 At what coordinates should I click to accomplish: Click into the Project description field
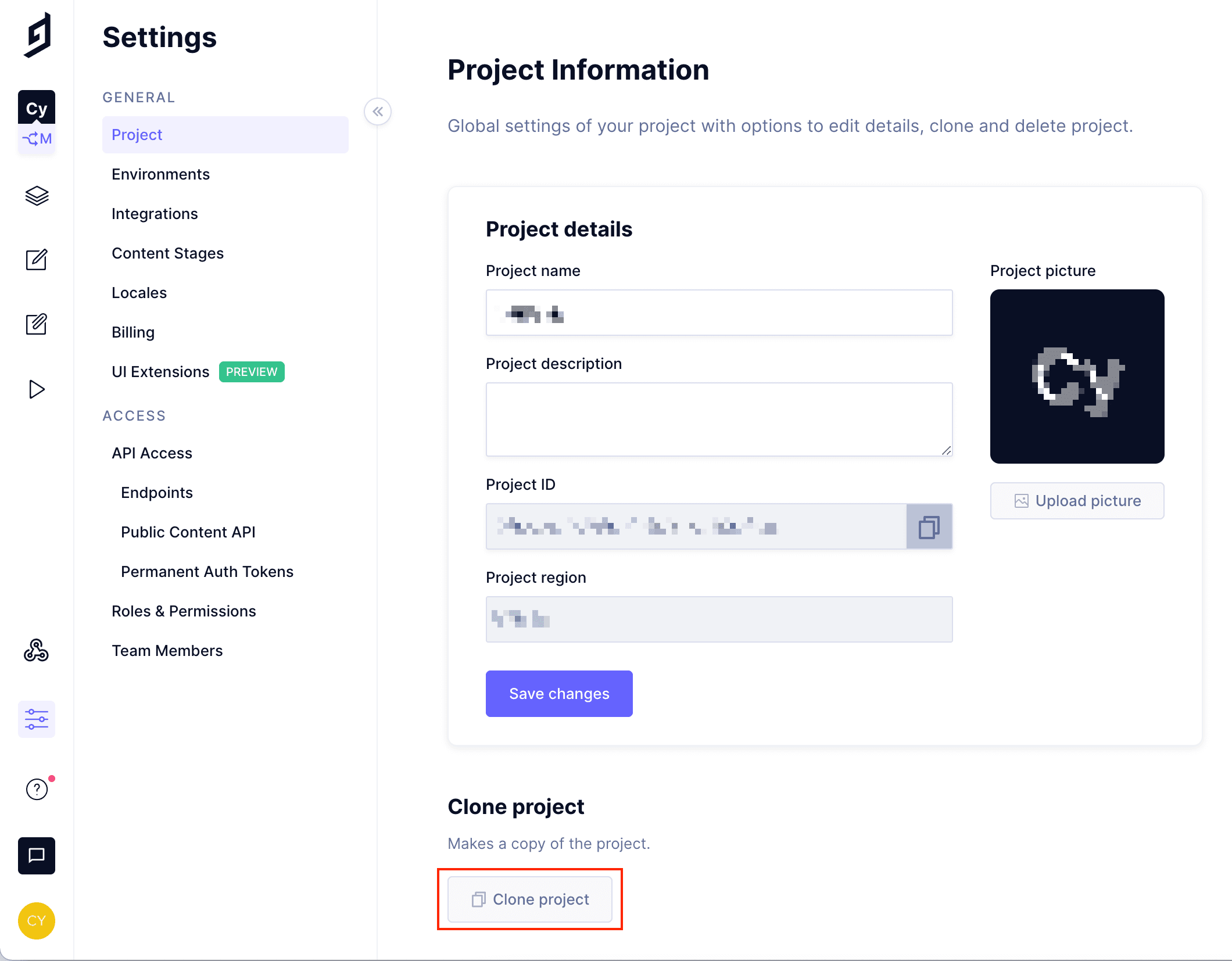tap(719, 419)
